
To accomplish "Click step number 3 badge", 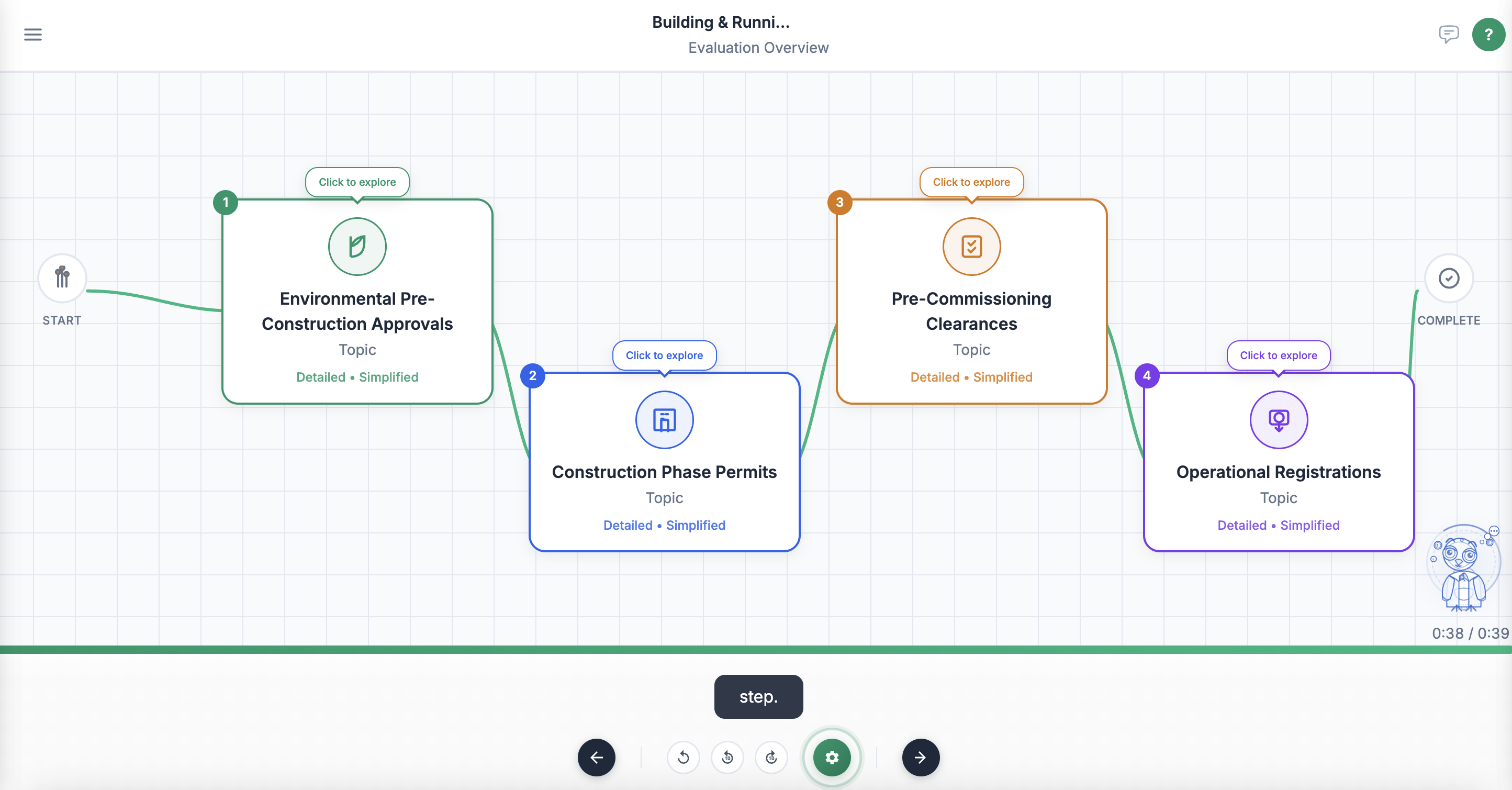I will tap(839, 203).
